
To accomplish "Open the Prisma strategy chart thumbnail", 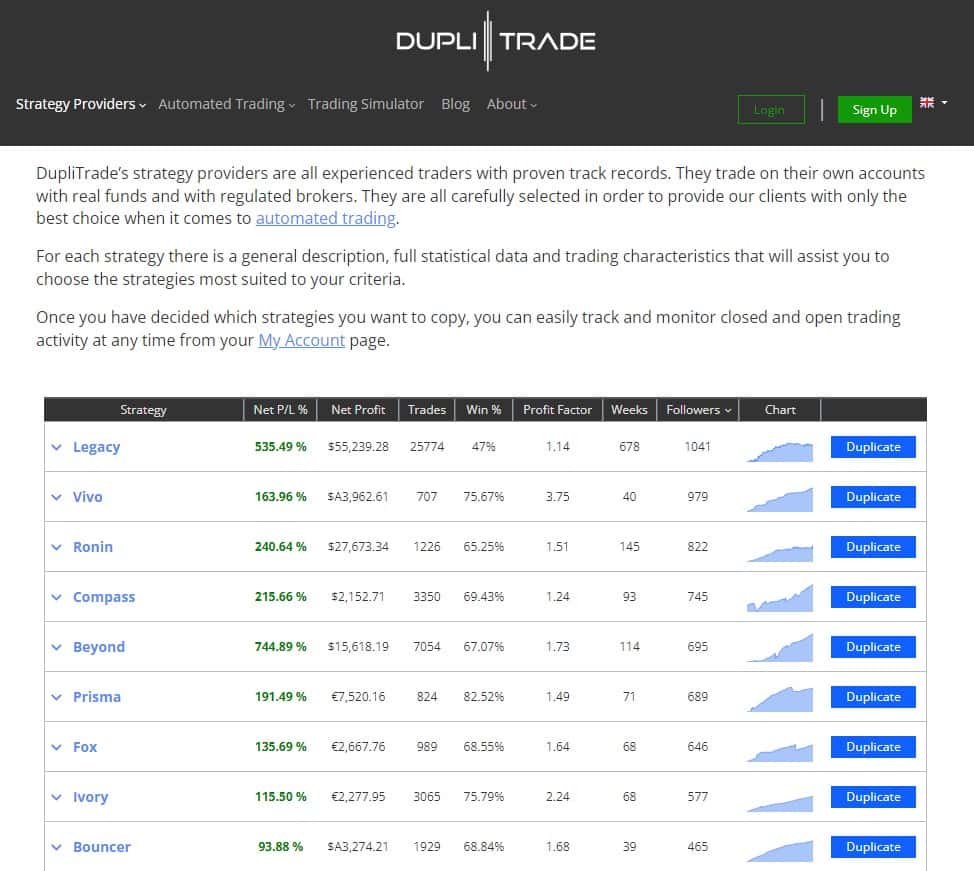I will [x=780, y=699].
